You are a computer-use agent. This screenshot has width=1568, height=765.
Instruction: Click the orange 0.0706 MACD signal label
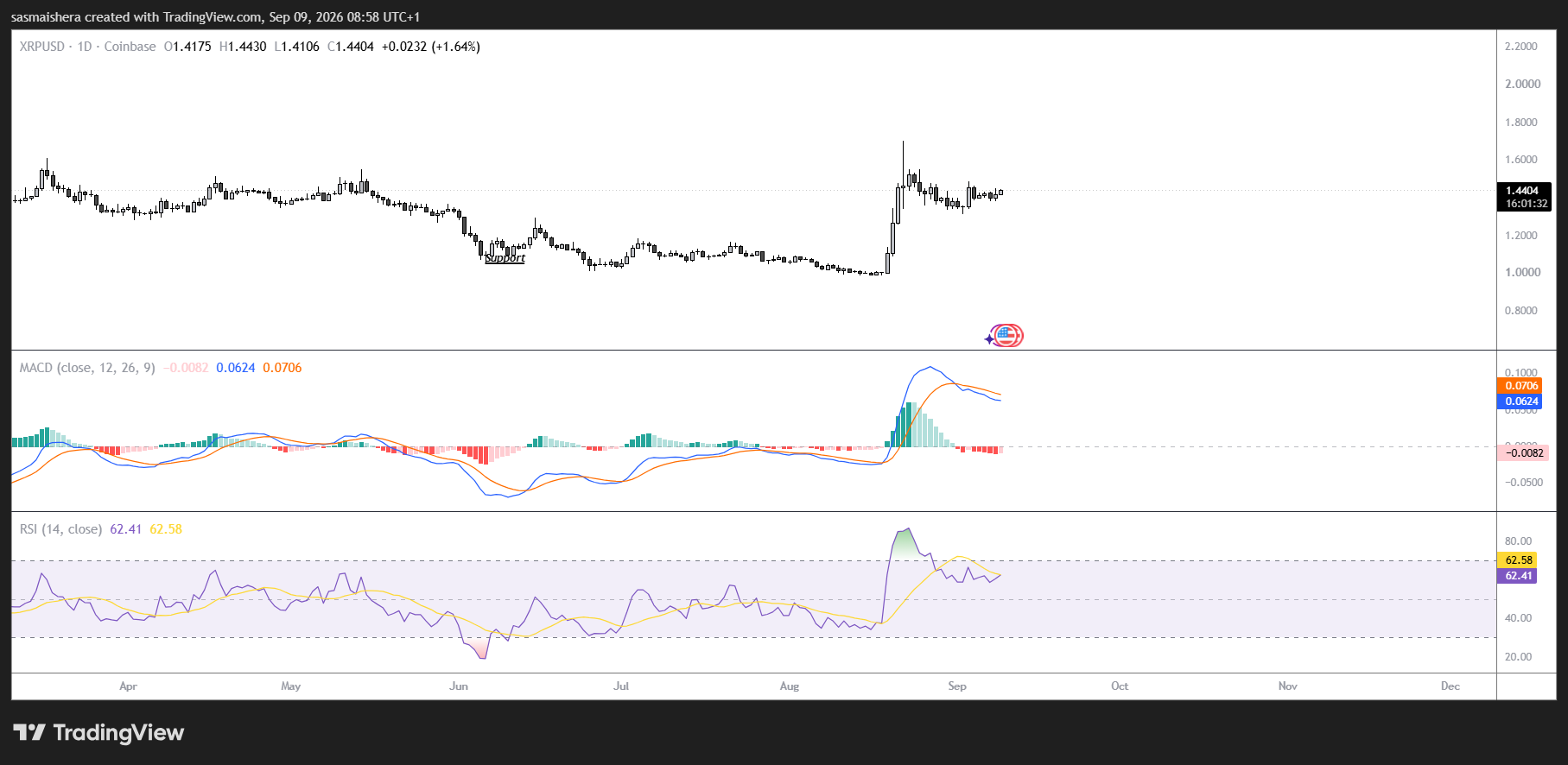[x=1521, y=386]
